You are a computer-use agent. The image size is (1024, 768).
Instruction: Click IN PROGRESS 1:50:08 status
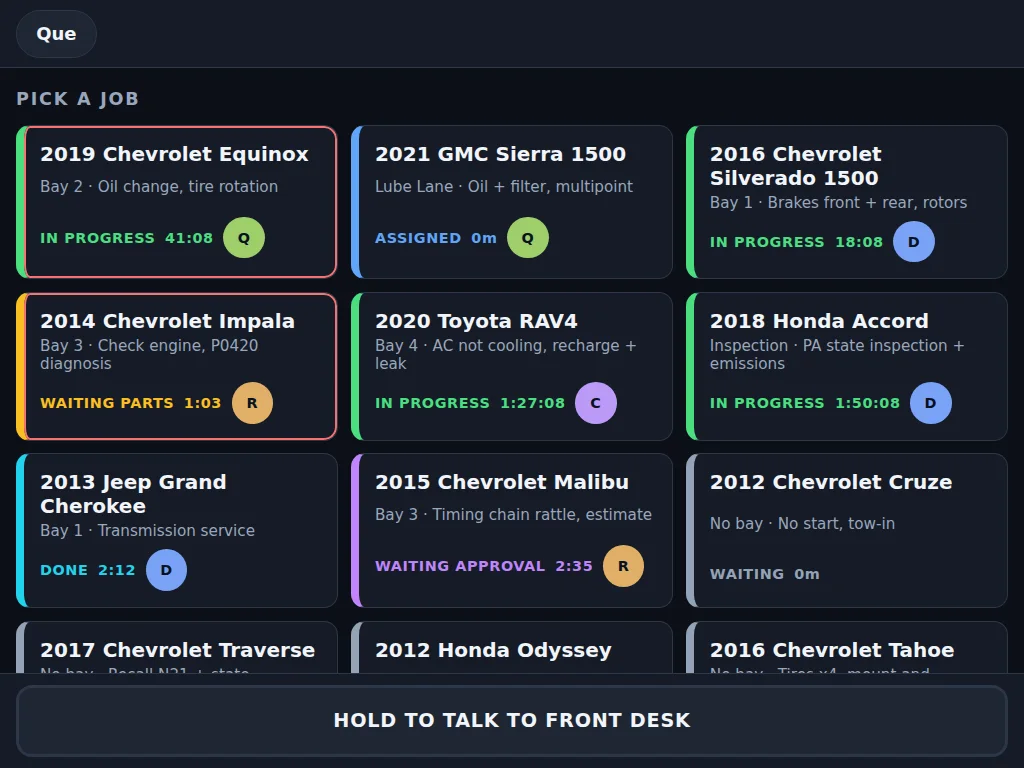(x=805, y=403)
